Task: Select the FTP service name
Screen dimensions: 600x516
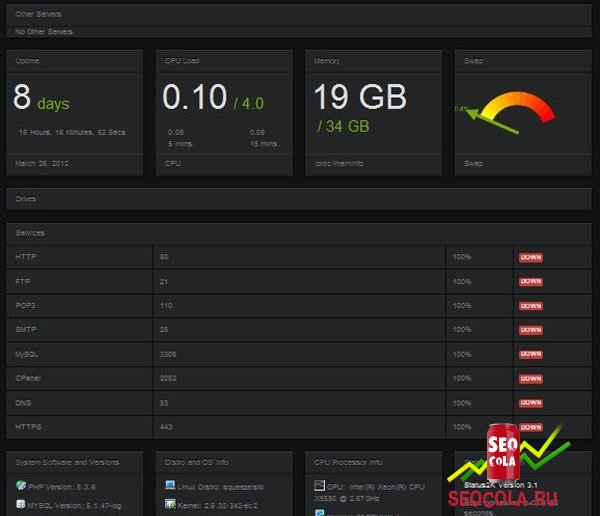Action: point(23,282)
